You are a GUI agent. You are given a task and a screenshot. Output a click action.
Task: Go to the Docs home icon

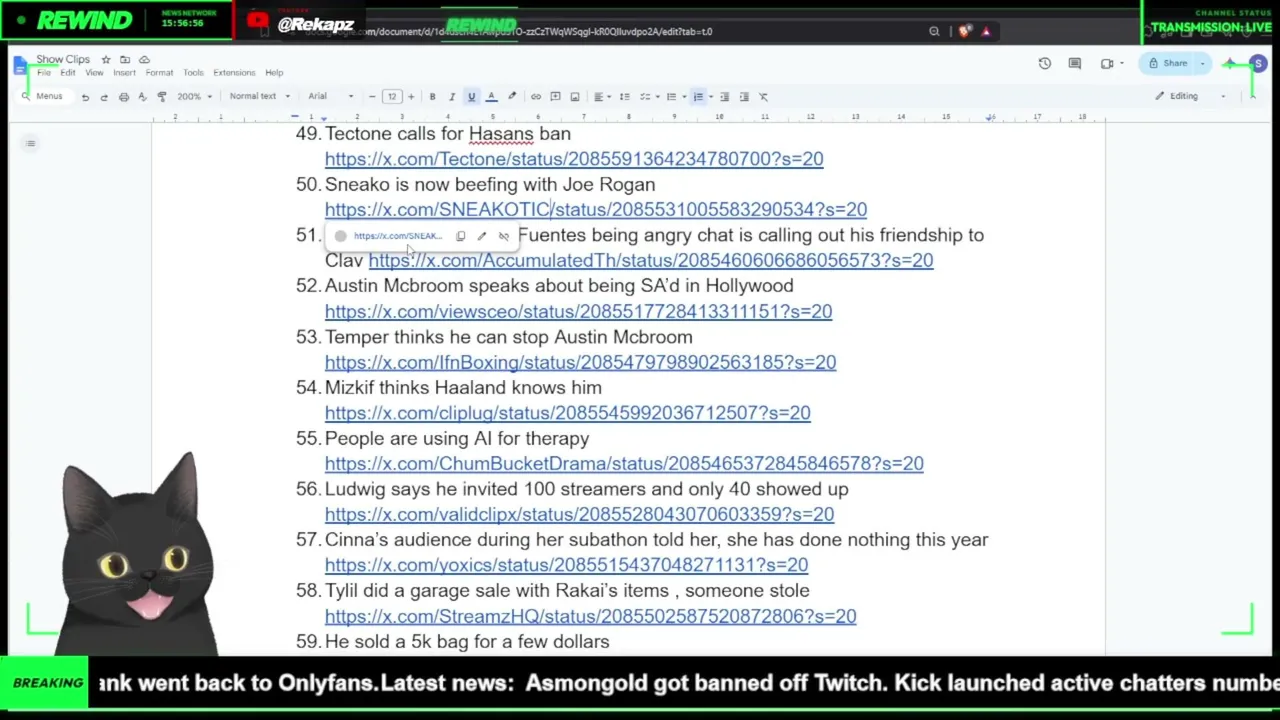[x=21, y=65]
